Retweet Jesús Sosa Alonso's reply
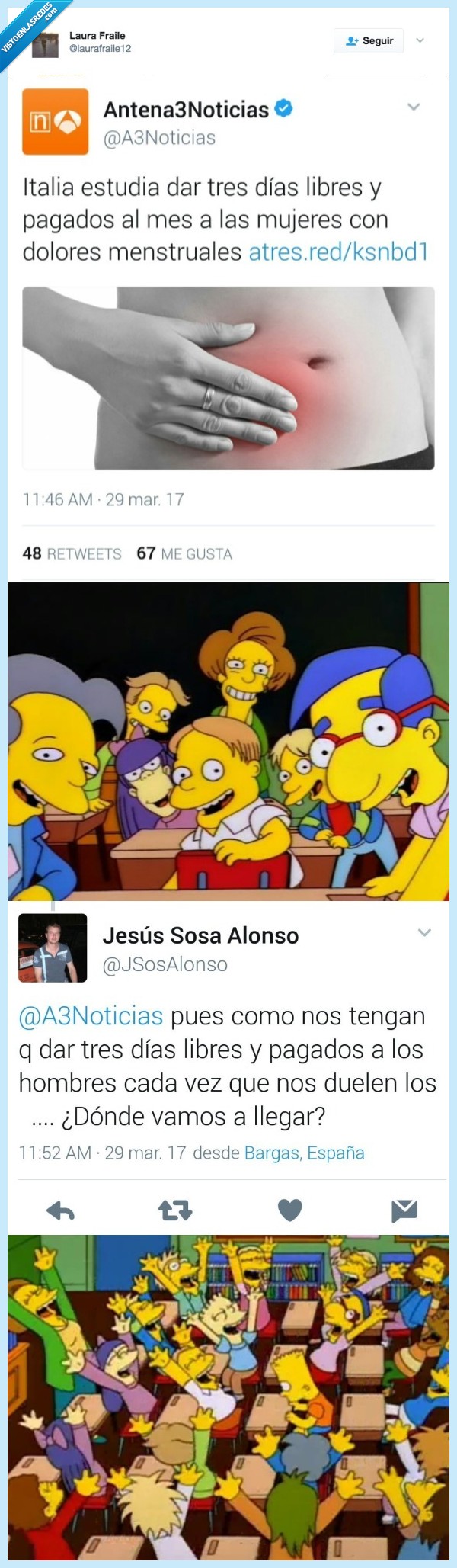This screenshot has height=1568, width=457. pos(175,1210)
